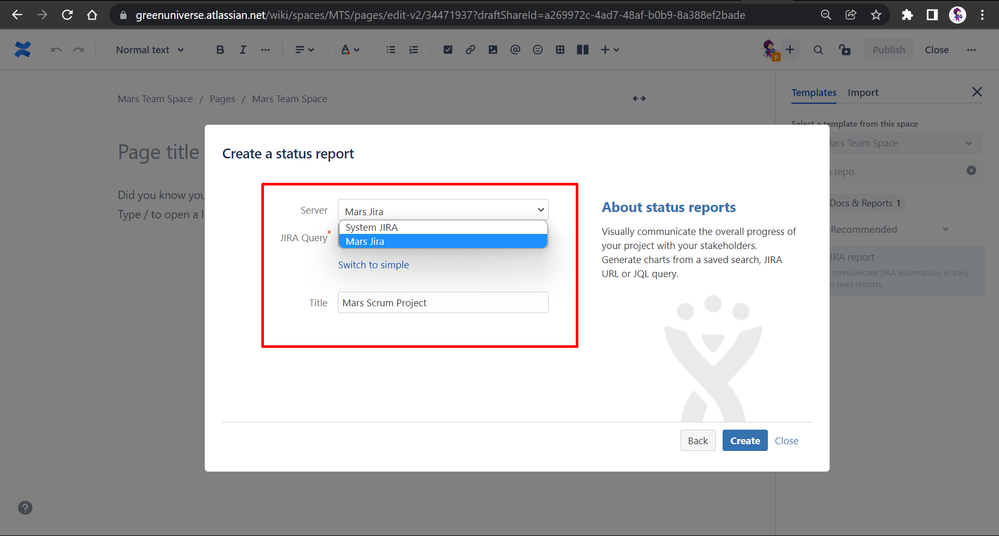This screenshot has height=536, width=999.
Task: Click the Publish button
Action: pos(889,50)
